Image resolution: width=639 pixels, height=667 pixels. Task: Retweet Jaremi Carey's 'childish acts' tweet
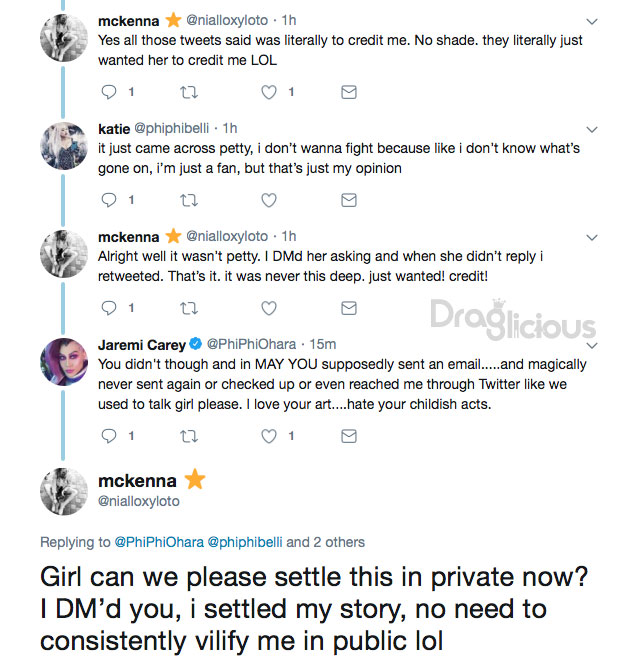pos(188,436)
